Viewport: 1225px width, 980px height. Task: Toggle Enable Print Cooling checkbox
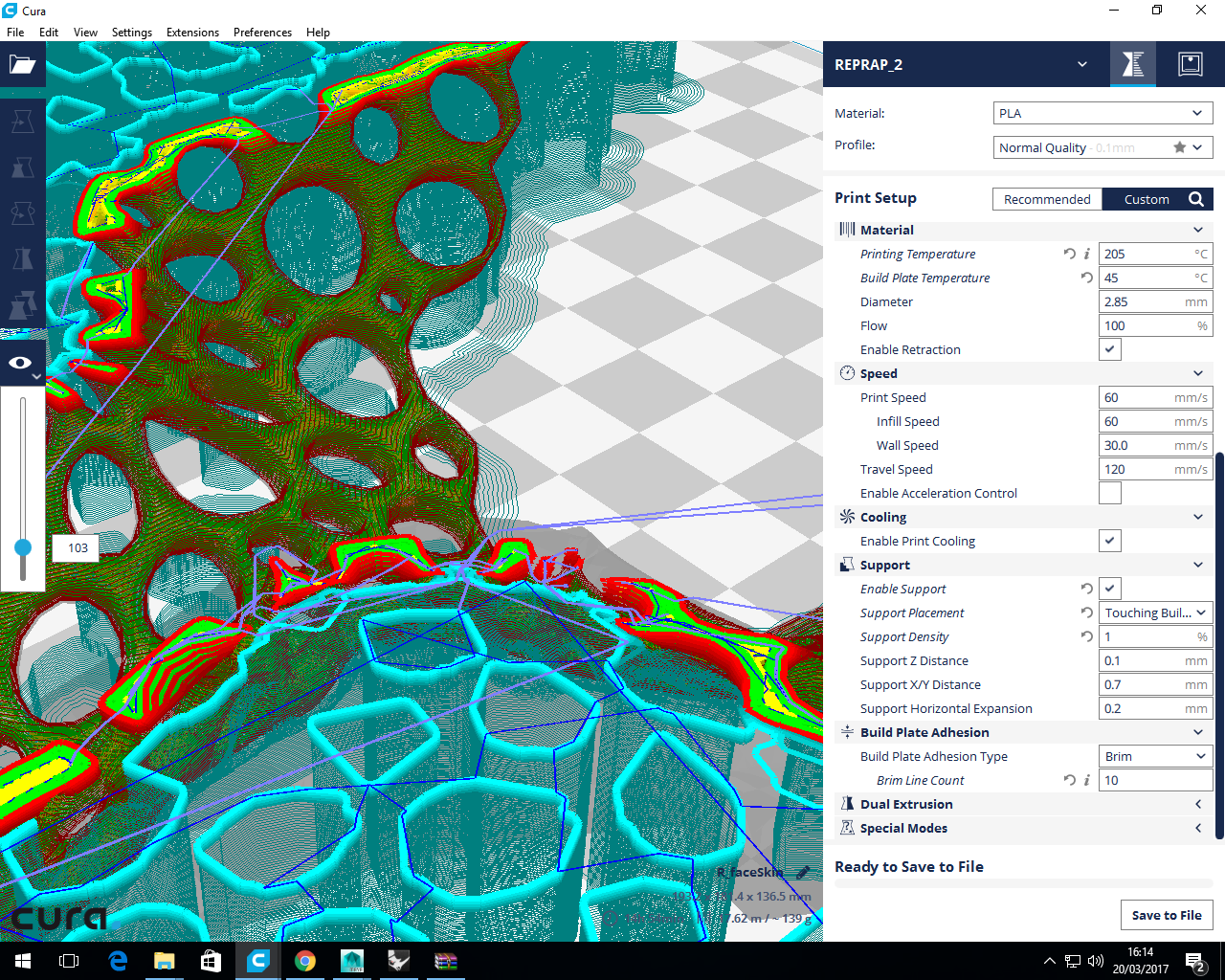[x=1110, y=541]
